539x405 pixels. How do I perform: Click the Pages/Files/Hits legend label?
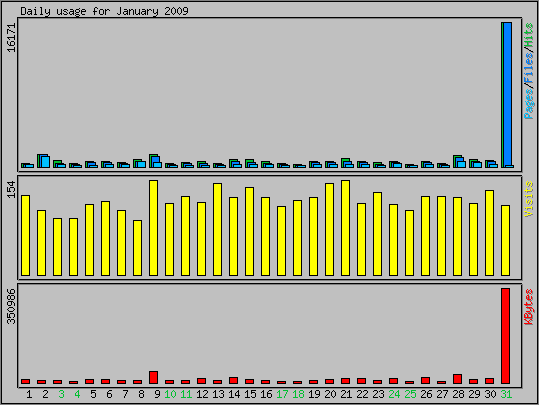tap(529, 71)
